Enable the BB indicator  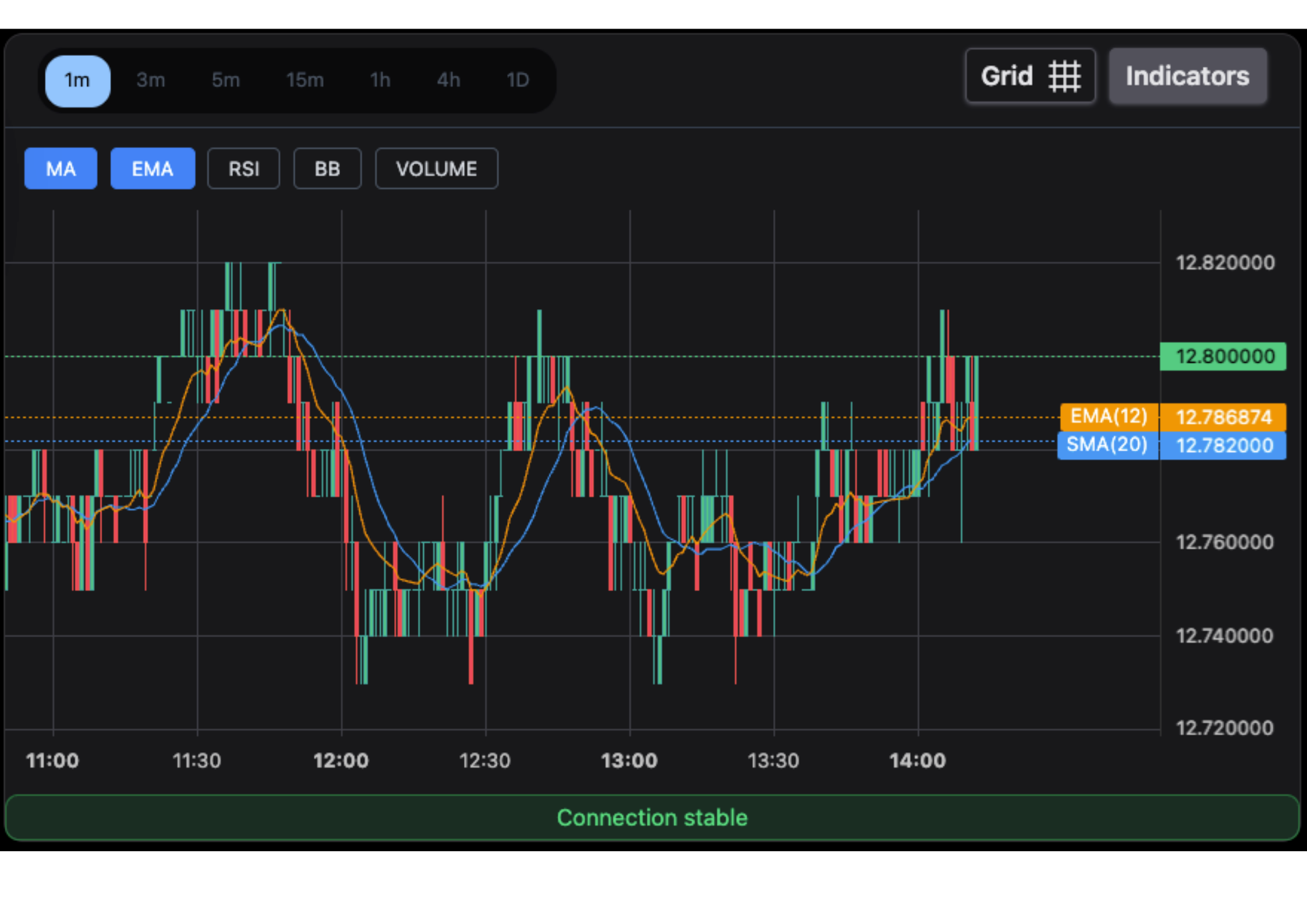pyautogui.click(x=327, y=169)
